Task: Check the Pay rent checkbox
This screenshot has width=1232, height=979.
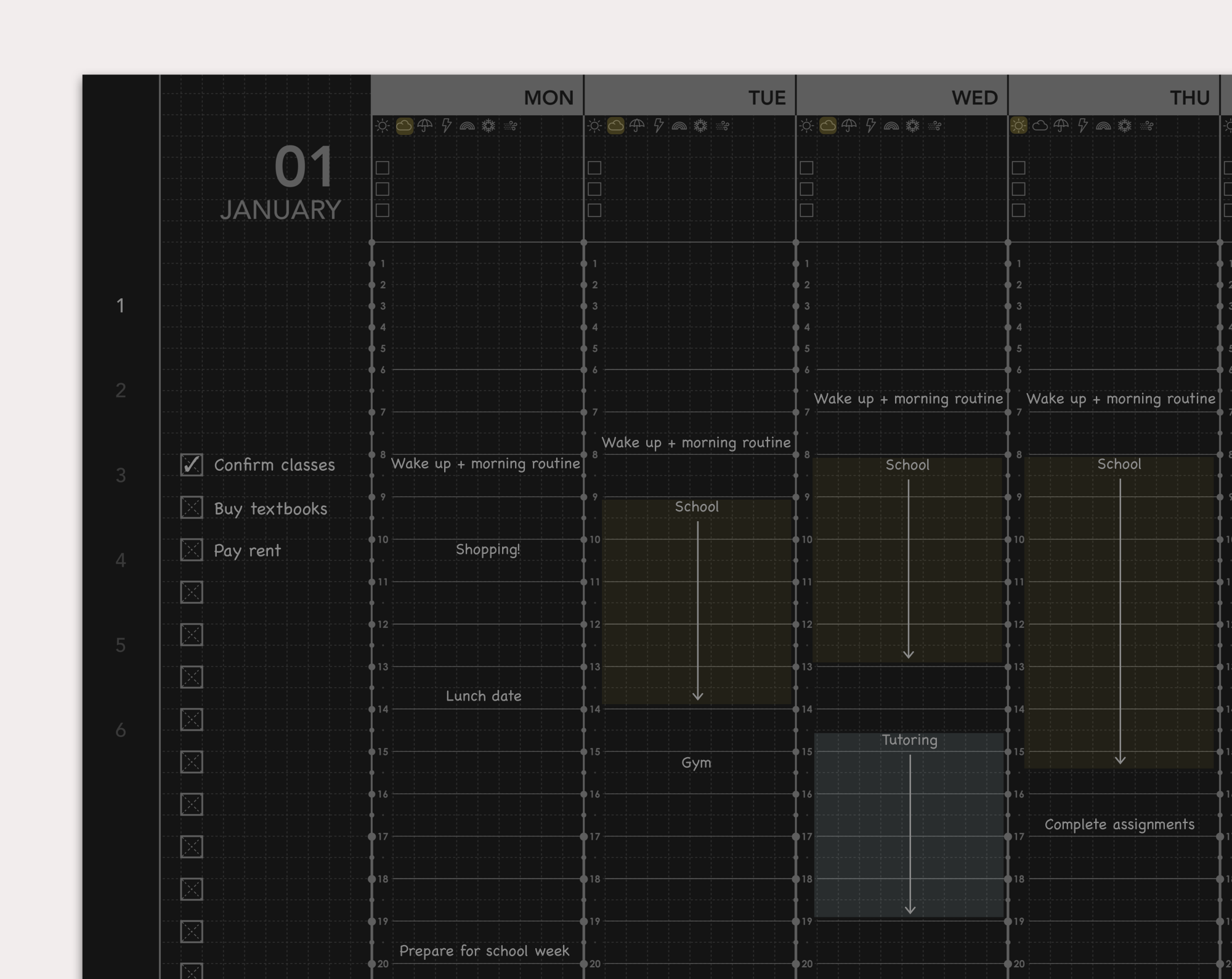Action: coord(192,550)
